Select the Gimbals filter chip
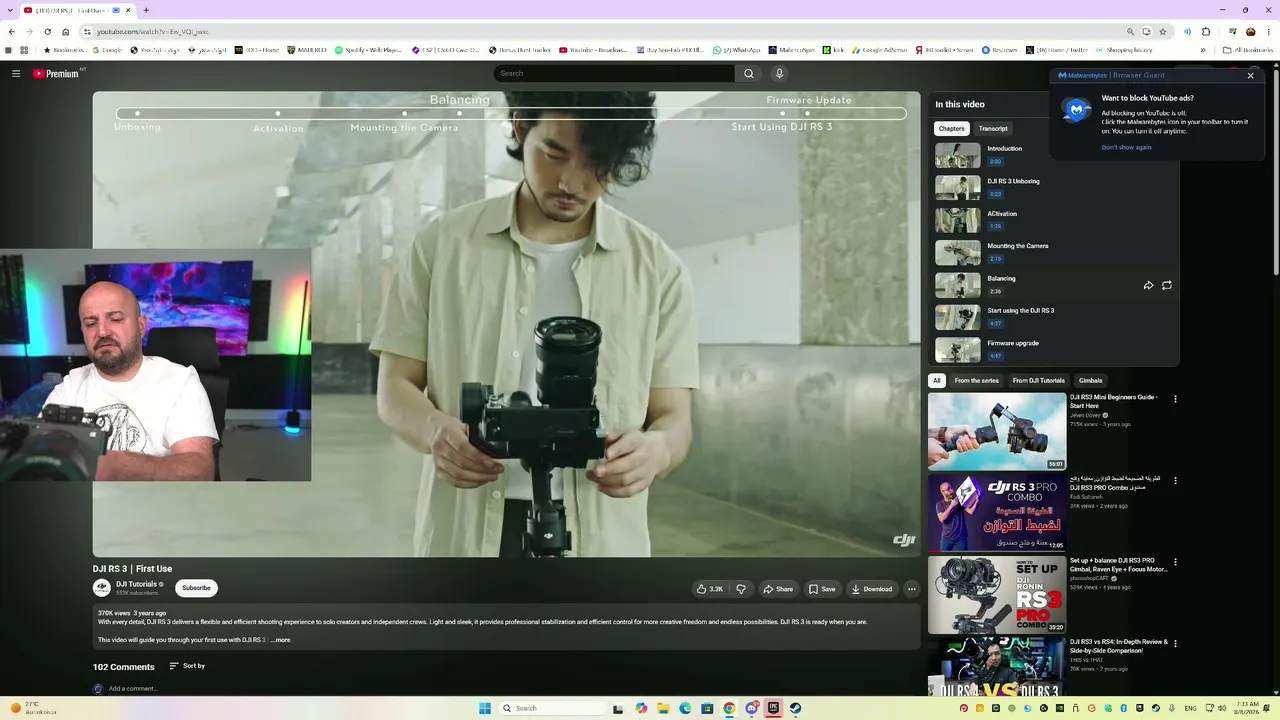Image resolution: width=1280 pixels, height=720 pixels. 1090,380
